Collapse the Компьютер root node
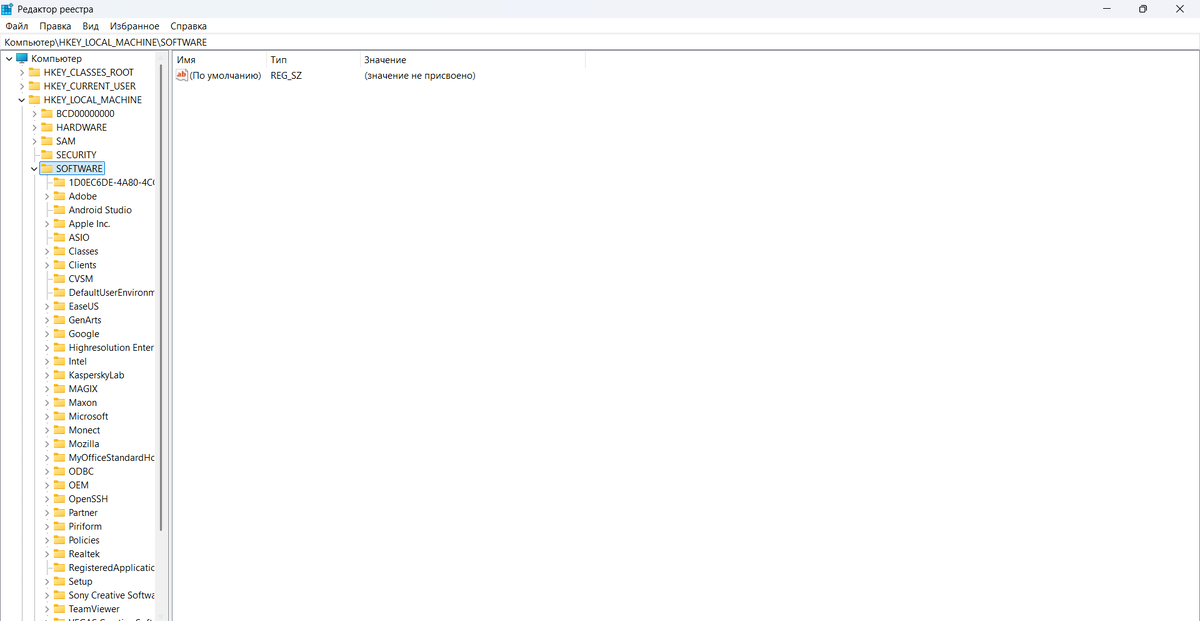This screenshot has height=621, width=1200. pyautogui.click(x=9, y=59)
